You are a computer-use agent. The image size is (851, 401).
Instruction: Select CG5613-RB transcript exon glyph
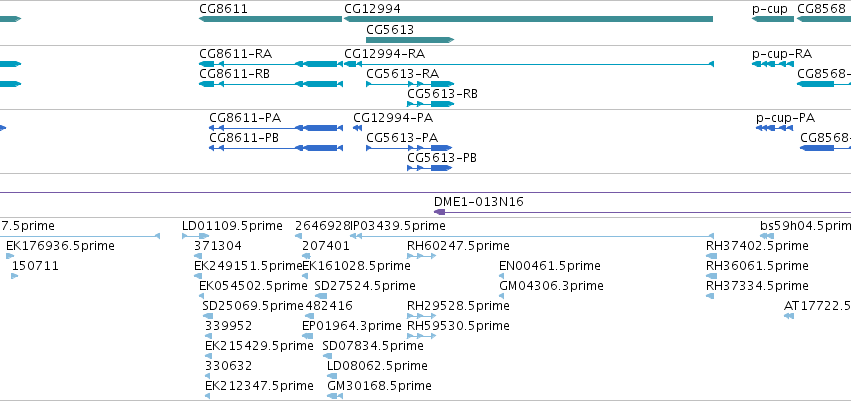(430, 104)
